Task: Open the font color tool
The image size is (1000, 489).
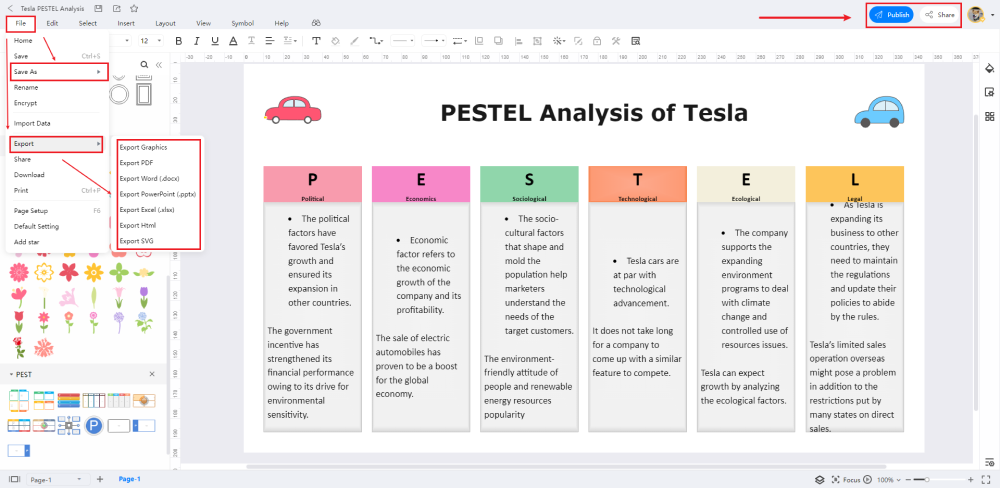Action: pyautogui.click(x=233, y=41)
